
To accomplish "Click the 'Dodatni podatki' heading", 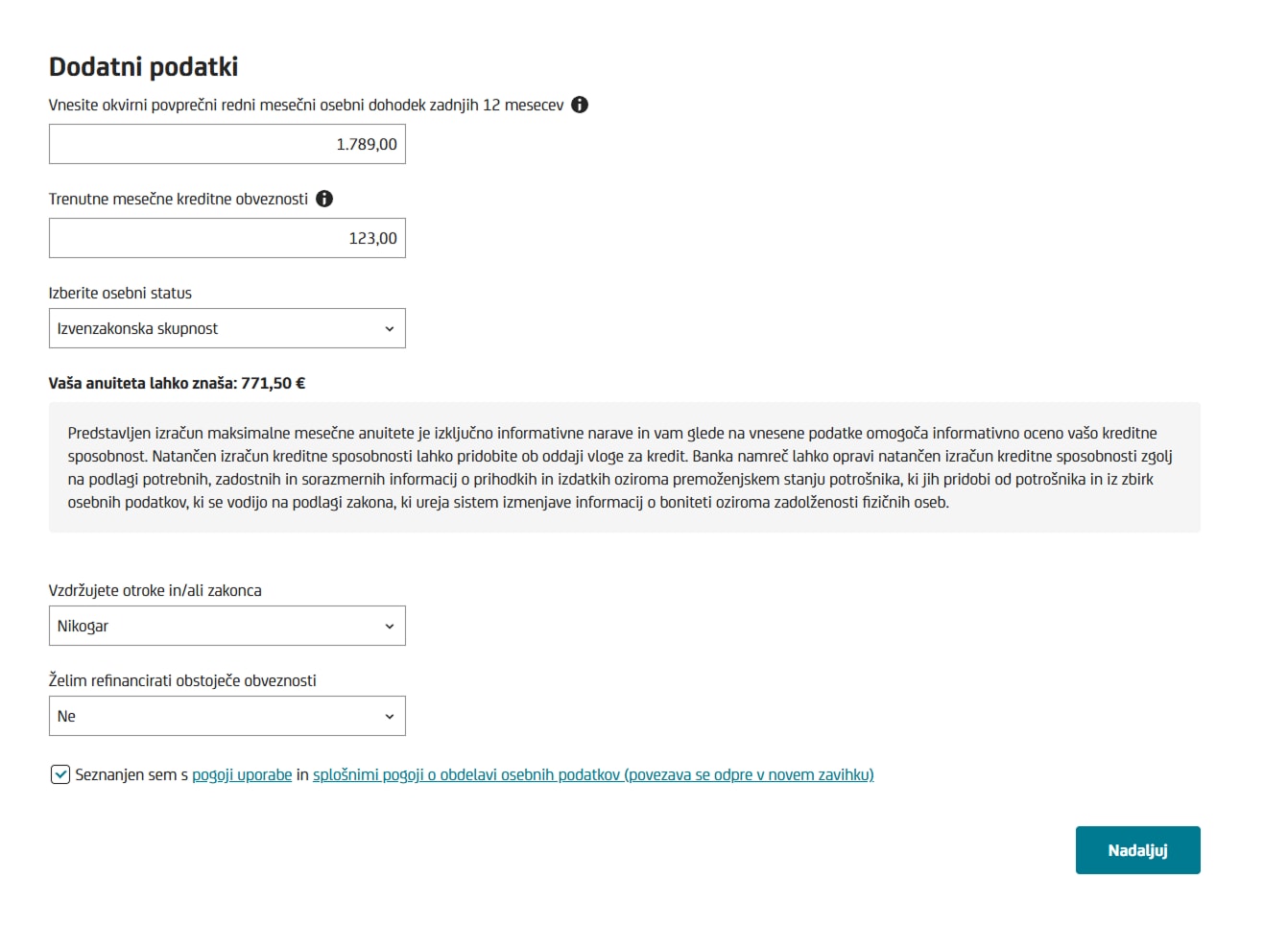I will pos(144,66).
